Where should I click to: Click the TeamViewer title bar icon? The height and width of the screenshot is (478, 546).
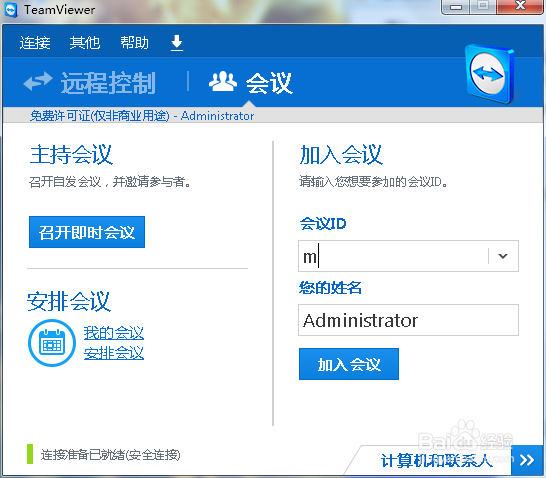11,10
